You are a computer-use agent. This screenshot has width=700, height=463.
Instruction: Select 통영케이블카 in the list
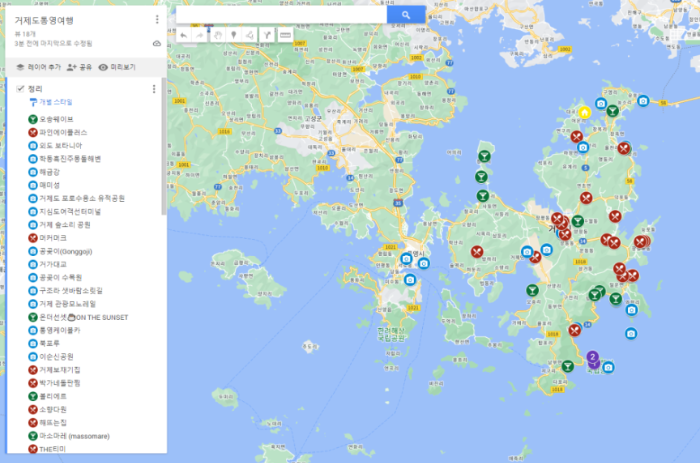click(x=60, y=330)
